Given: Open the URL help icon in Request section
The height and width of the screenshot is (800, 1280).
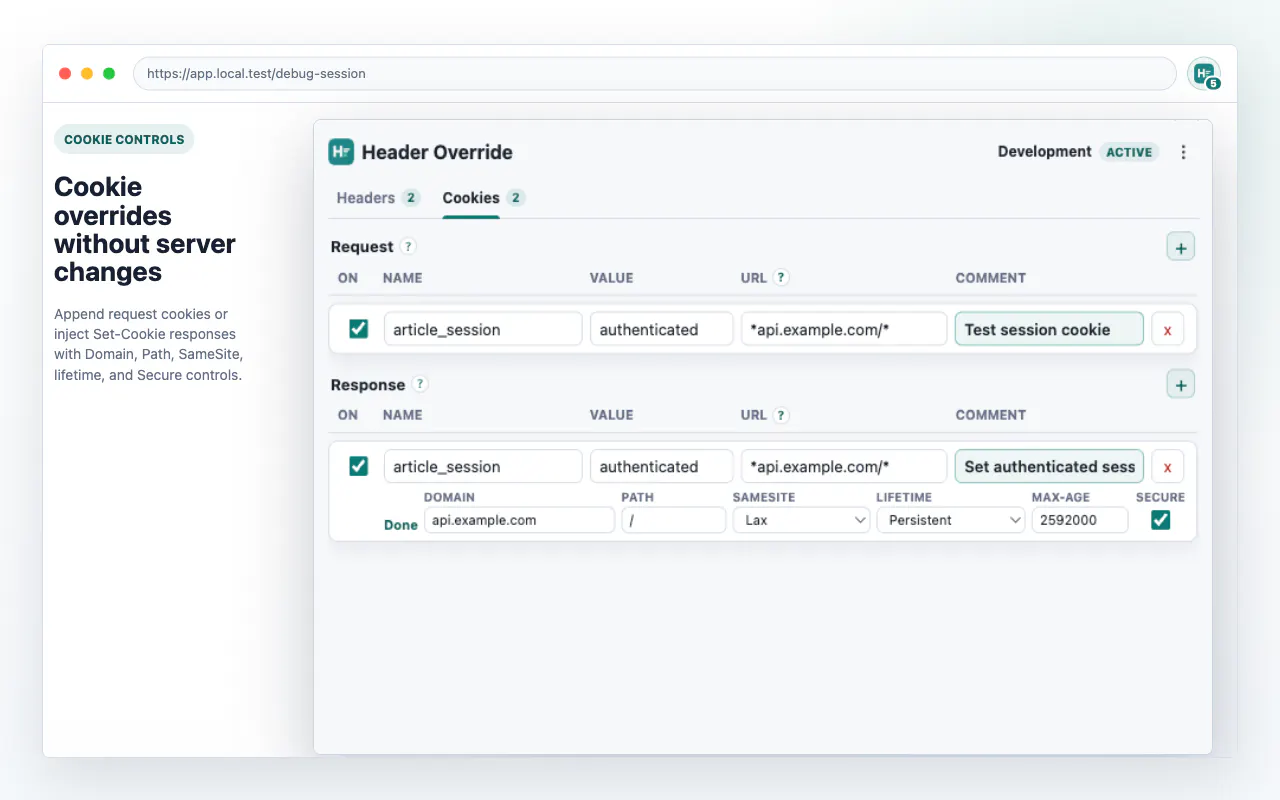Looking at the screenshot, I should (781, 277).
